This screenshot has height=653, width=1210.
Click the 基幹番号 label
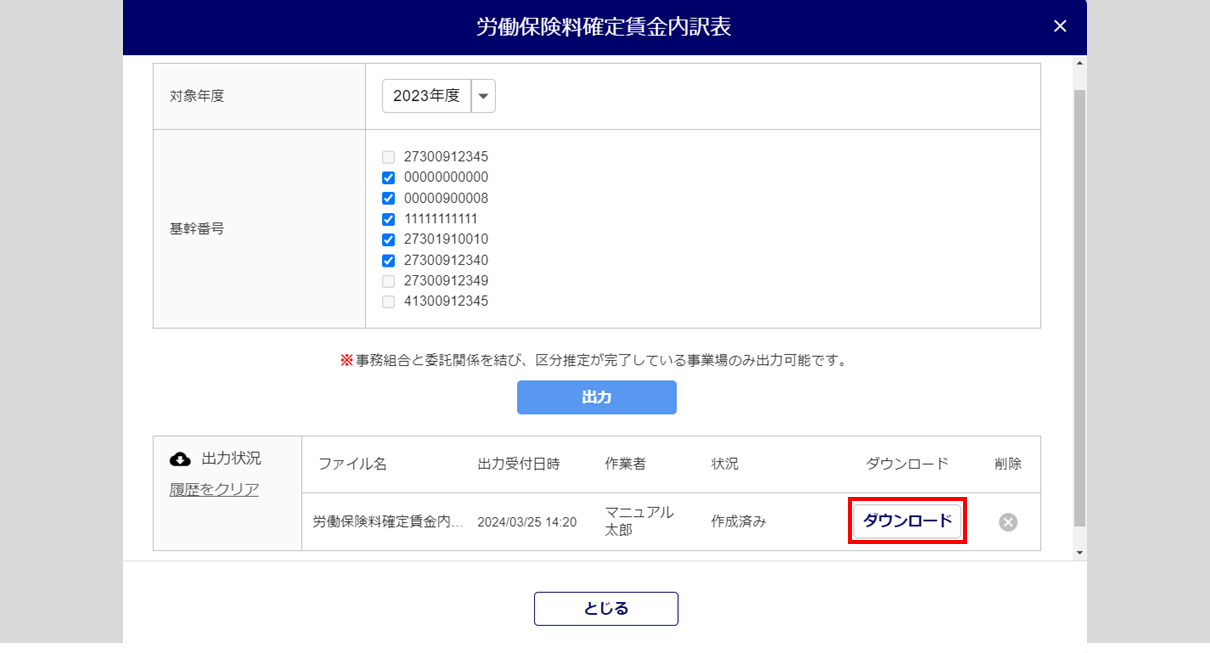(x=197, y=228)
